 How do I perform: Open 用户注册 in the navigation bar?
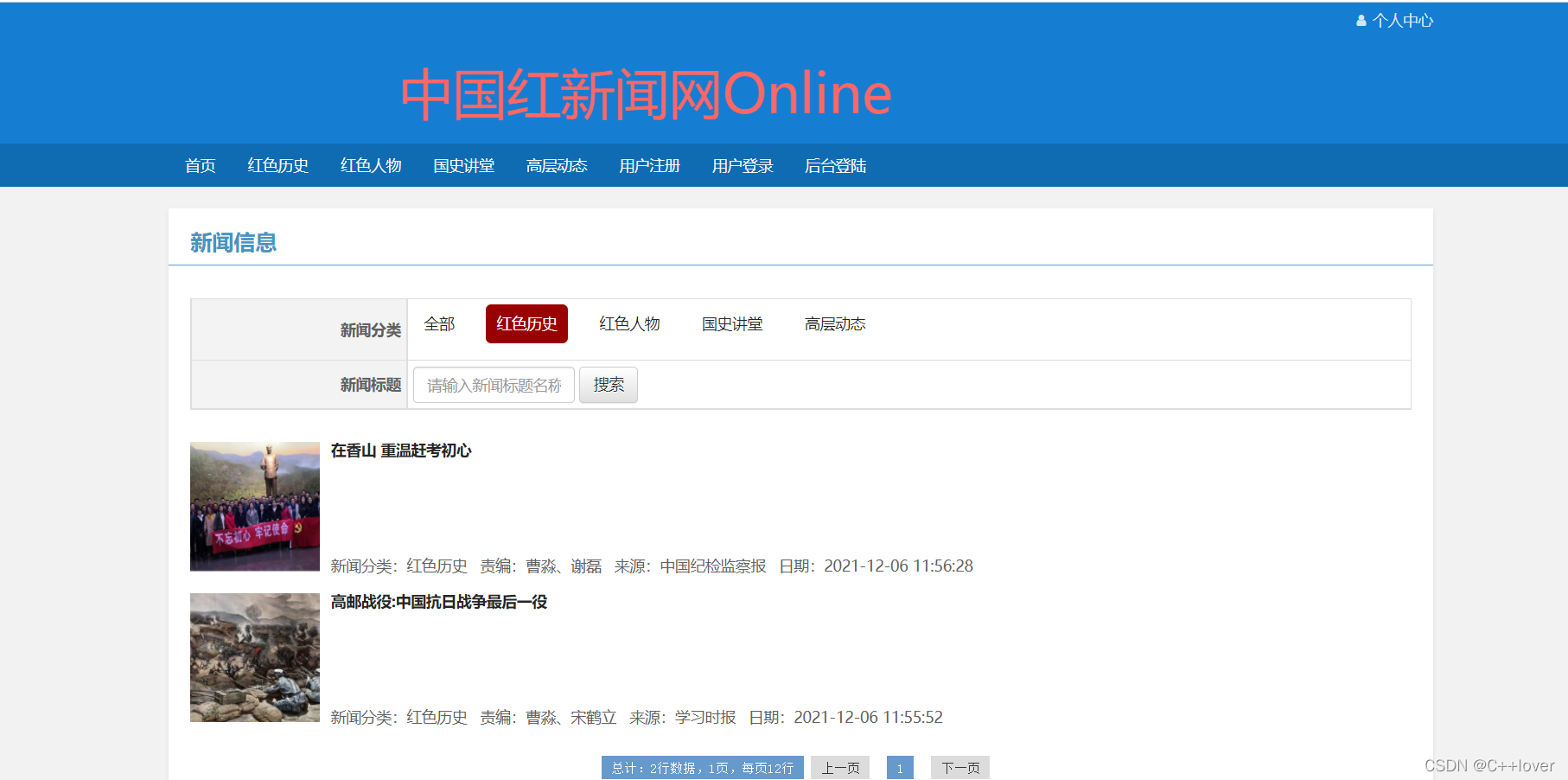coord(650,165)
